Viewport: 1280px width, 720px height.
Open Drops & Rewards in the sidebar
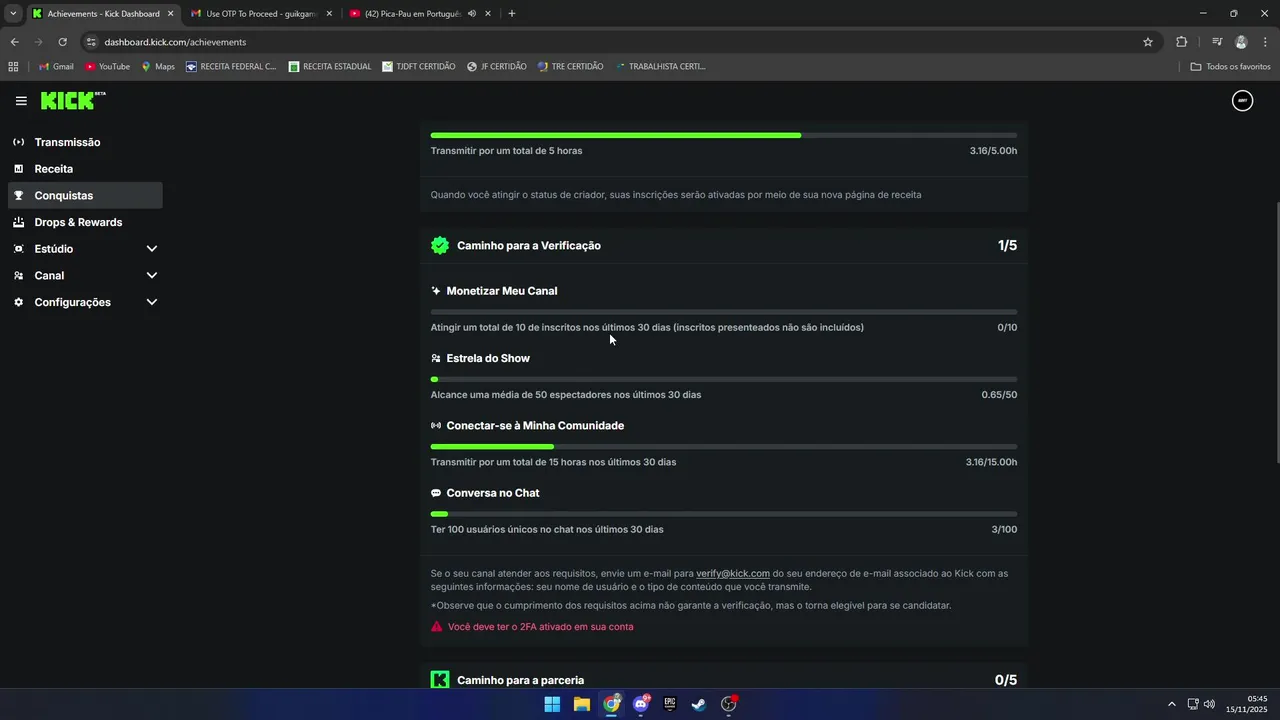tap(85, 222)
